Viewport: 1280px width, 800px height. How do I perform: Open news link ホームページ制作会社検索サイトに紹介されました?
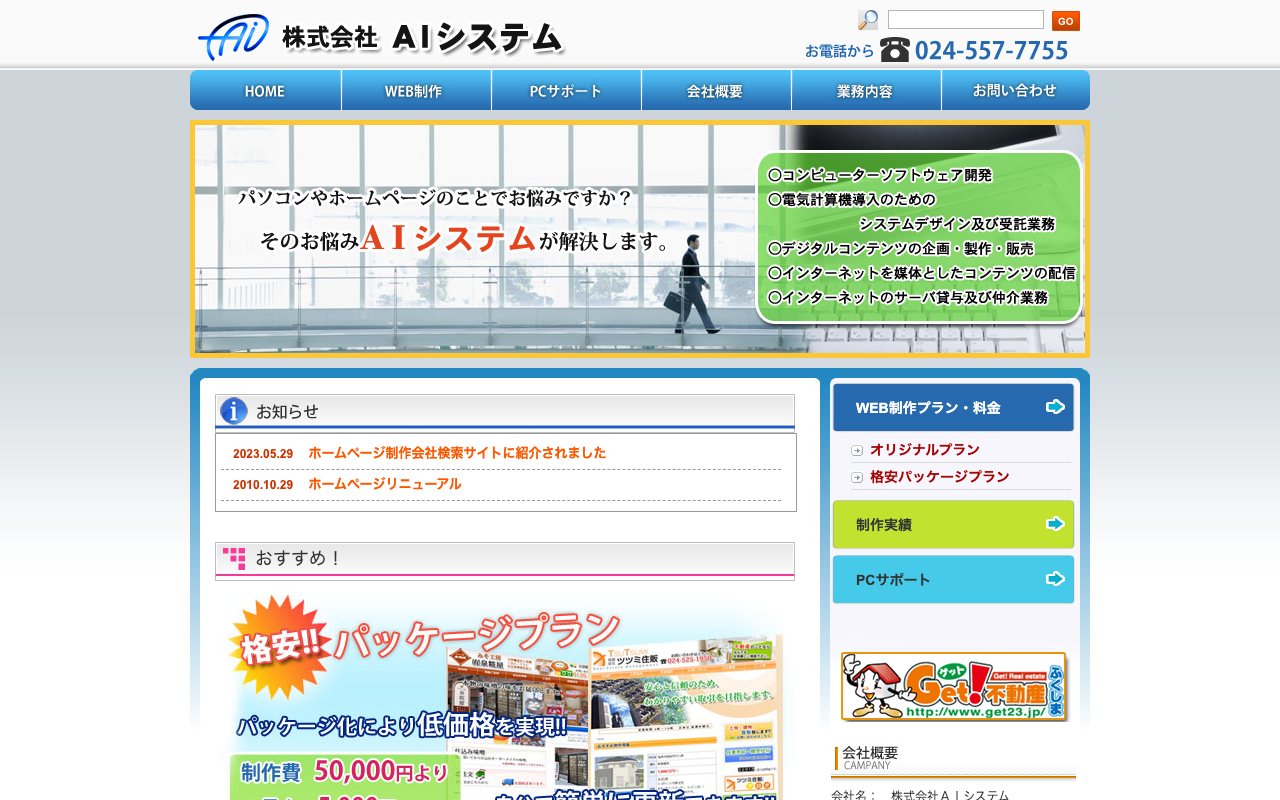pyautogui.click(x=457, y=453)
